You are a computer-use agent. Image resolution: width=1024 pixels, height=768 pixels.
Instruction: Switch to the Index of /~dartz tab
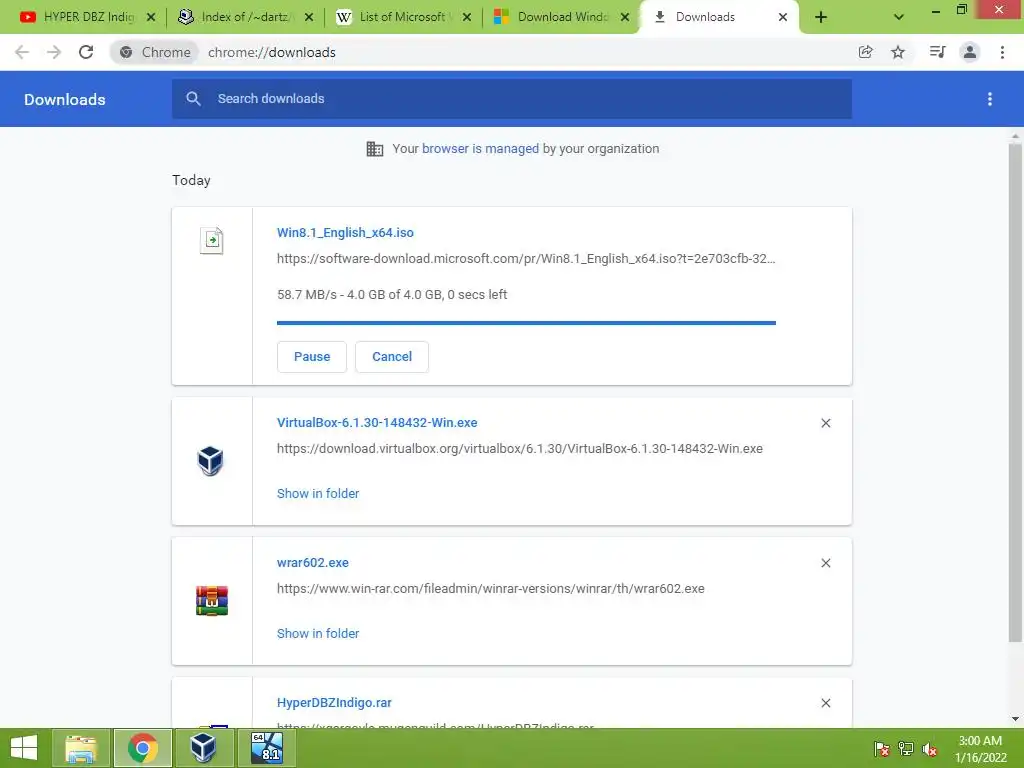point(246,17)
